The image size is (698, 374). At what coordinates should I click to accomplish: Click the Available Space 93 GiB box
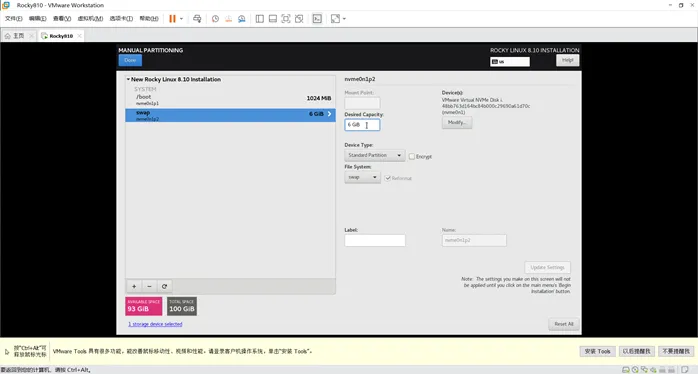click(x=143, y=306)
